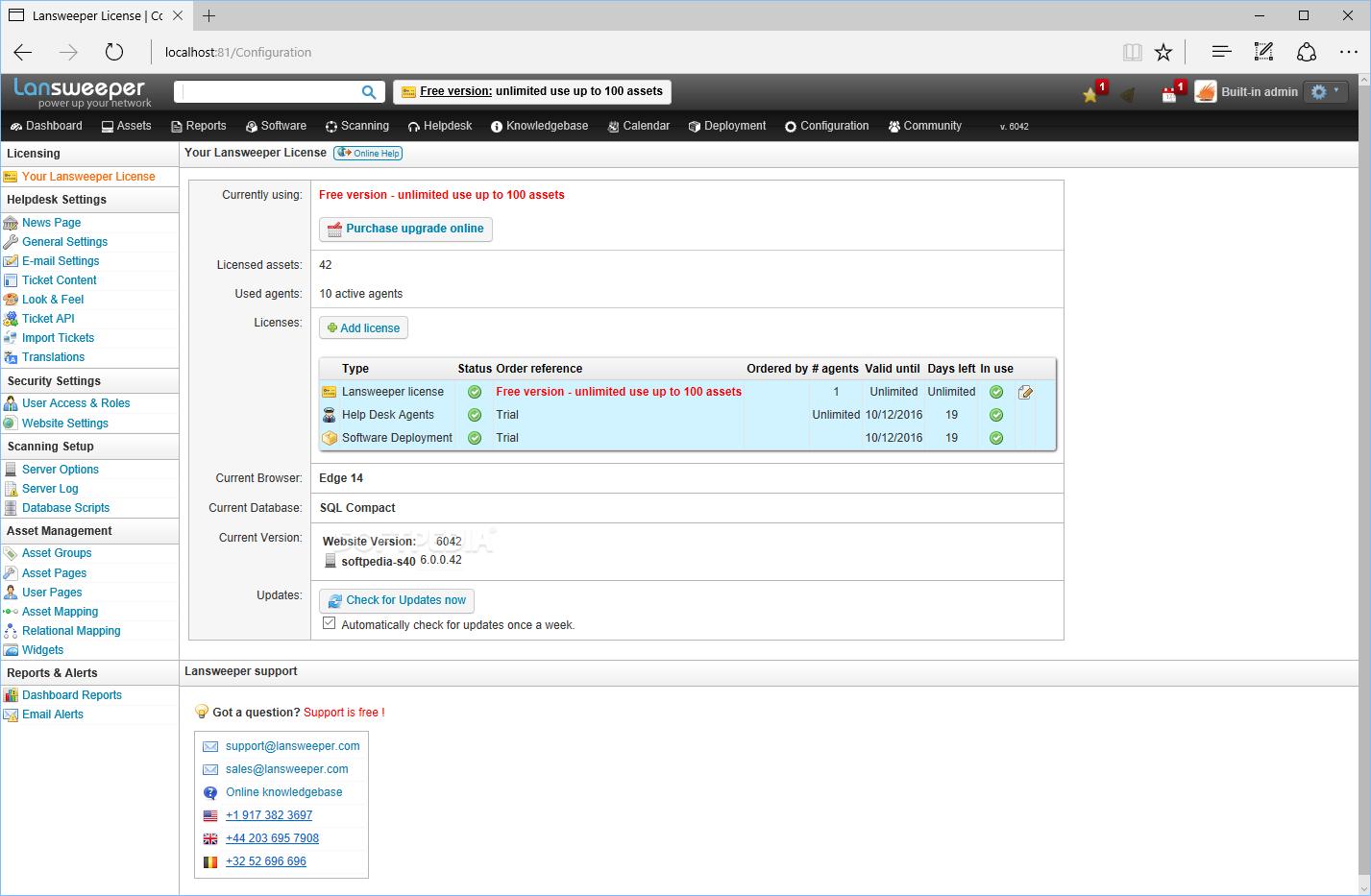Open the Reports menu
Image resolution: width=1371 pixels, height=896 pixels.
pyautogui.click(x=199, y=126)
